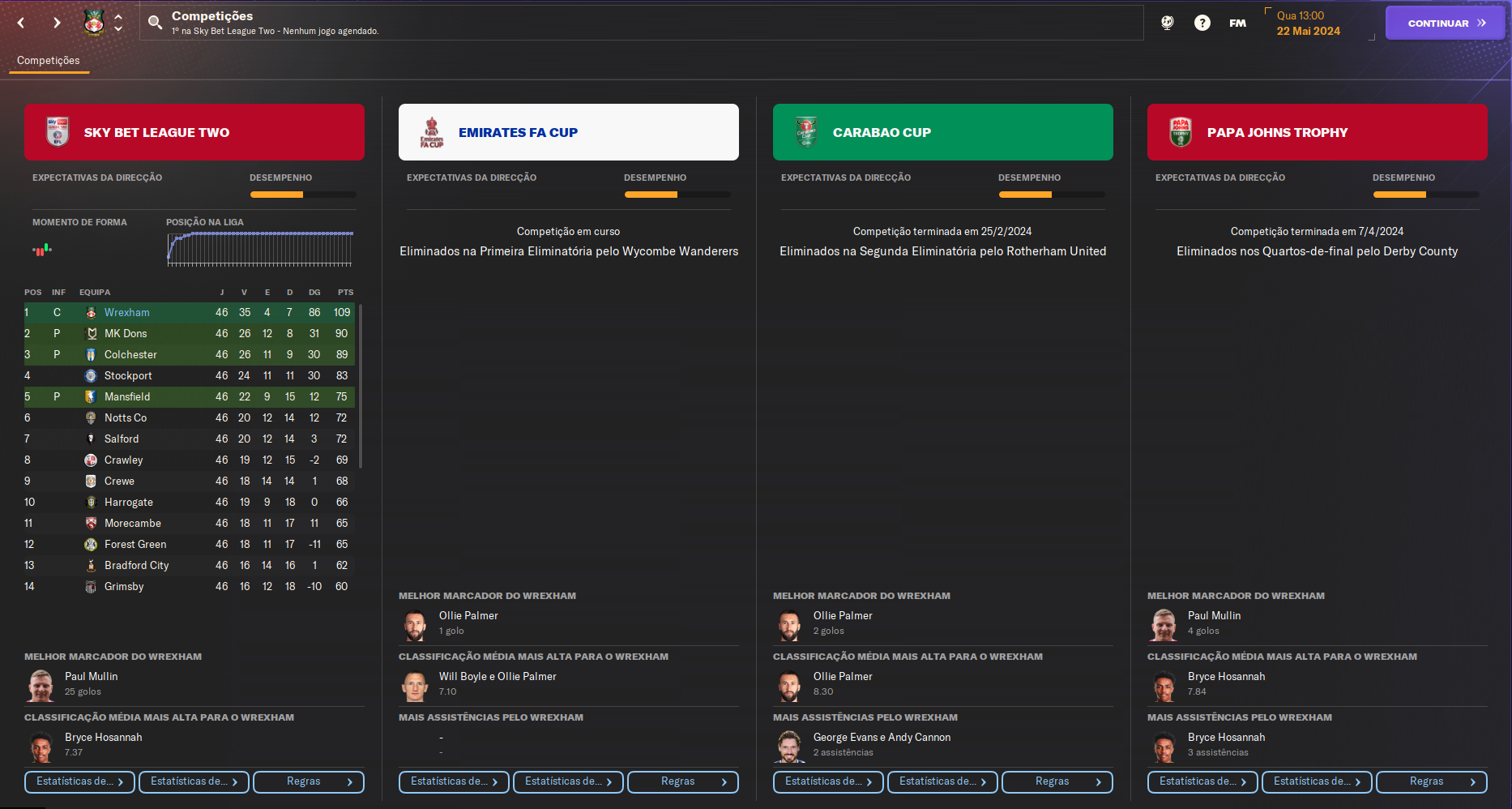Open Paul Mullin's name, 25 golos
Image resolution: width=1512 pixels, height=809 pixels.
click(x=92, y=677)
